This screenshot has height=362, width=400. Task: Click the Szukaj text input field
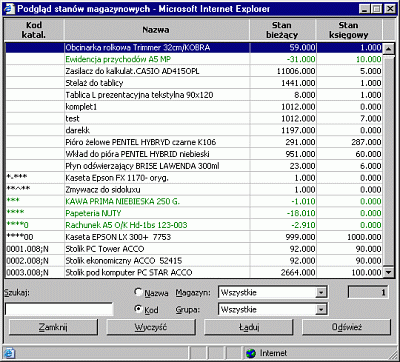pos(59,309)
